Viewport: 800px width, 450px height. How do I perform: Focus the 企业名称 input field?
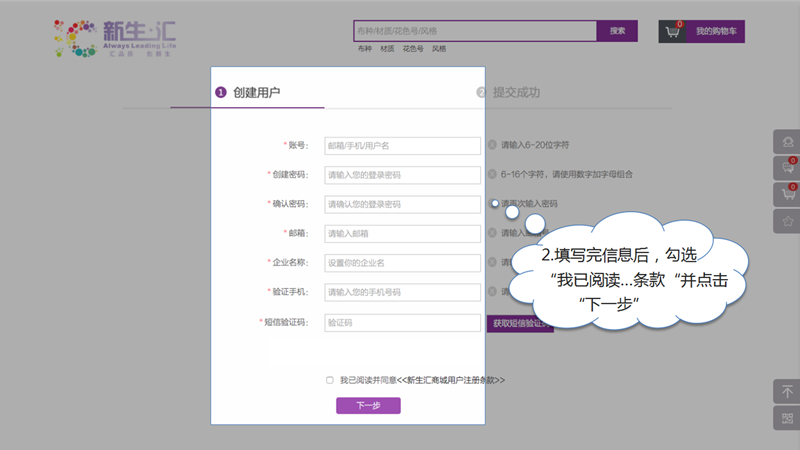point(402,263)
